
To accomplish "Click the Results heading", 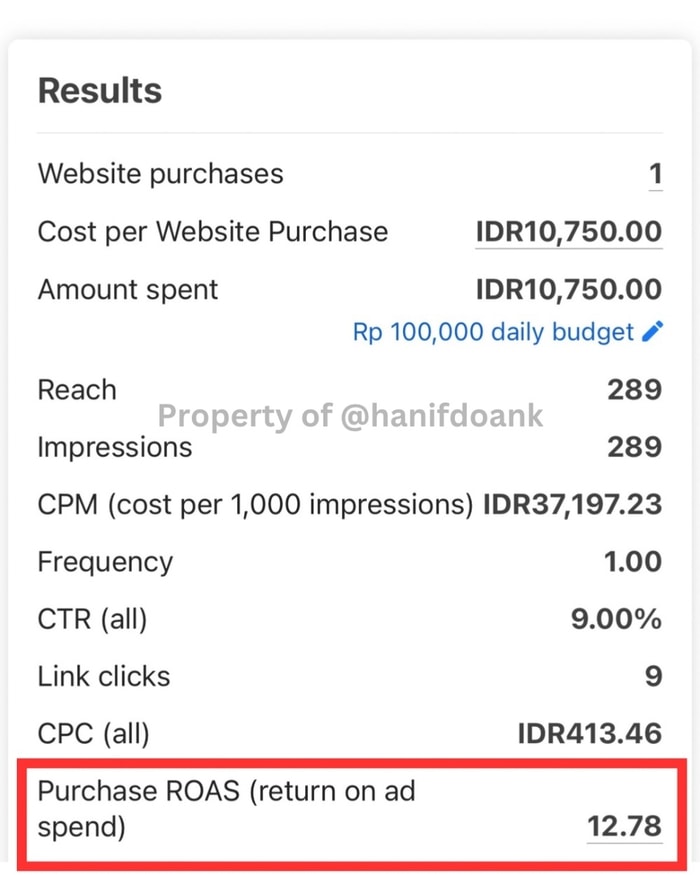I will pyautogui.click(x=100, y=90).
